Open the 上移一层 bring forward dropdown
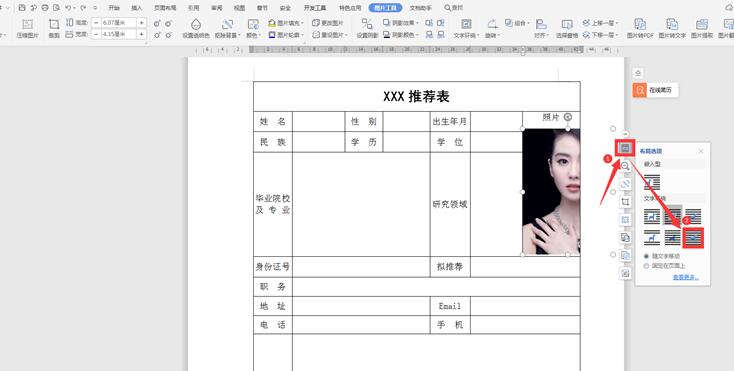 601,23
